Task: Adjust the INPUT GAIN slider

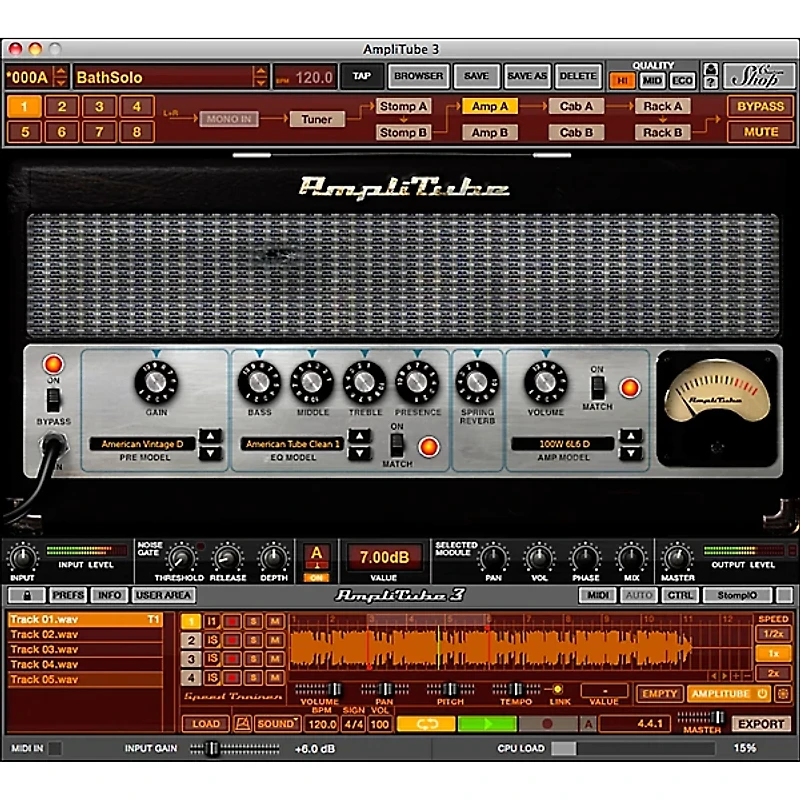Action: [x=213, y=747]
